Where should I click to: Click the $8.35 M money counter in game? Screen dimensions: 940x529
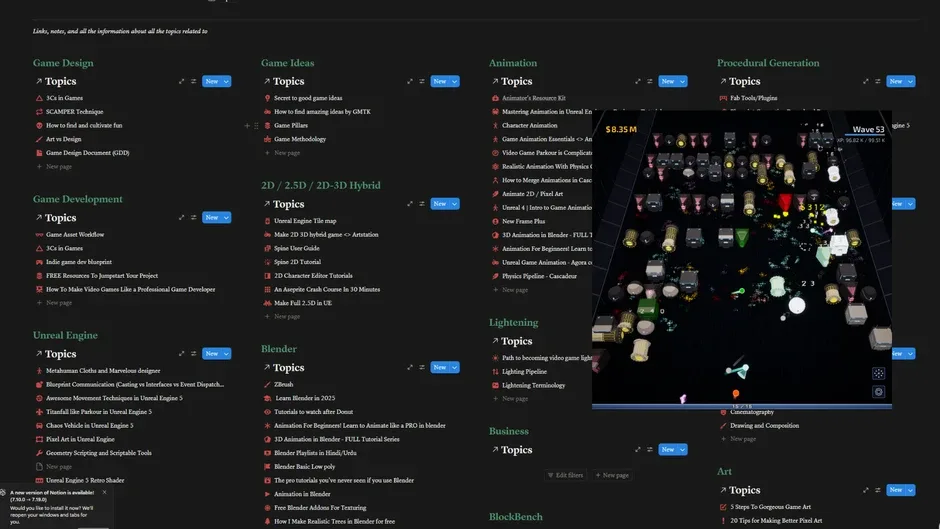(621, 130)
